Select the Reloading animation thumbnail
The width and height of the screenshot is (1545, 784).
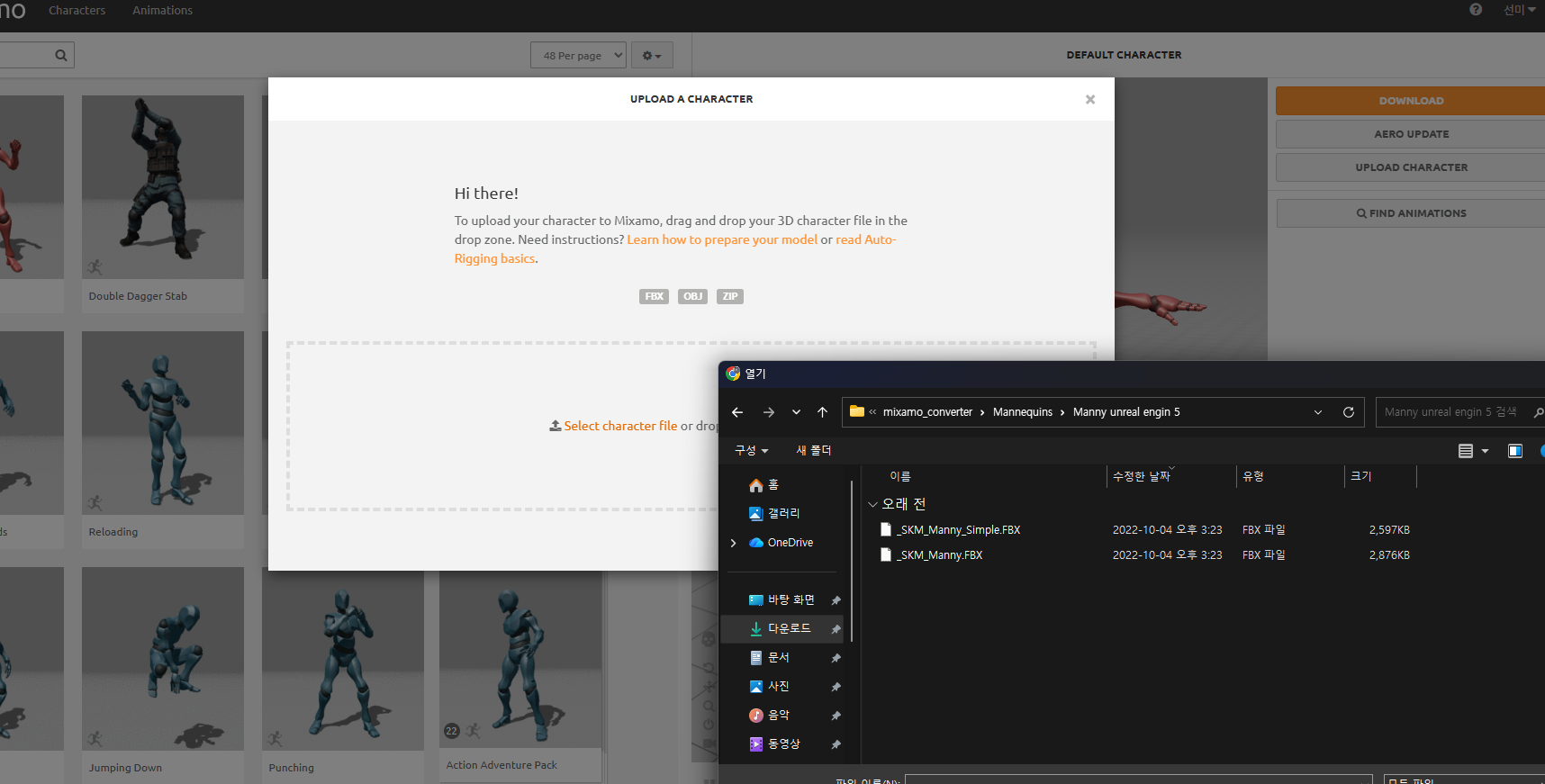tap(163, 423)
